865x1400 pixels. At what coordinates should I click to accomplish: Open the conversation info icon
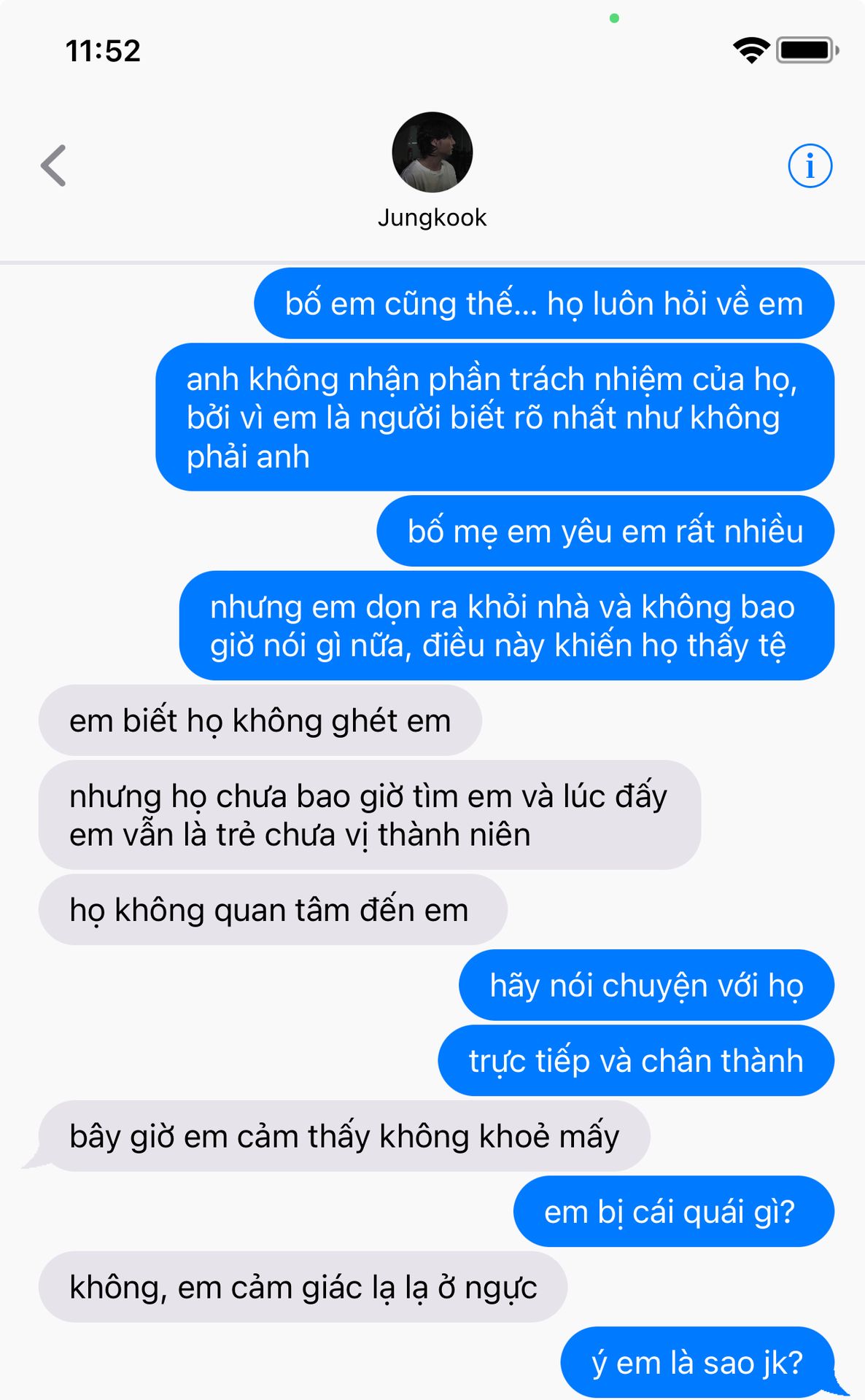coord(810,166)
